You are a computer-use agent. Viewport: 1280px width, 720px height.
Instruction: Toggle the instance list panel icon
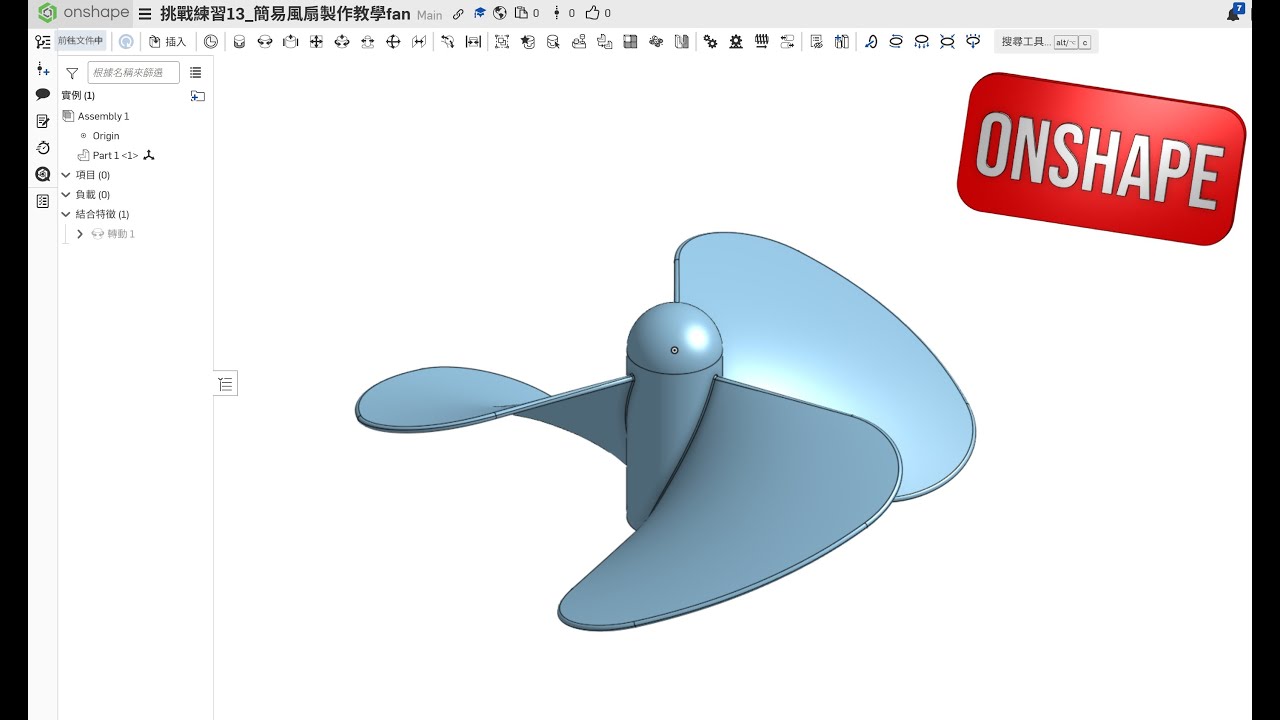[42, 42]
